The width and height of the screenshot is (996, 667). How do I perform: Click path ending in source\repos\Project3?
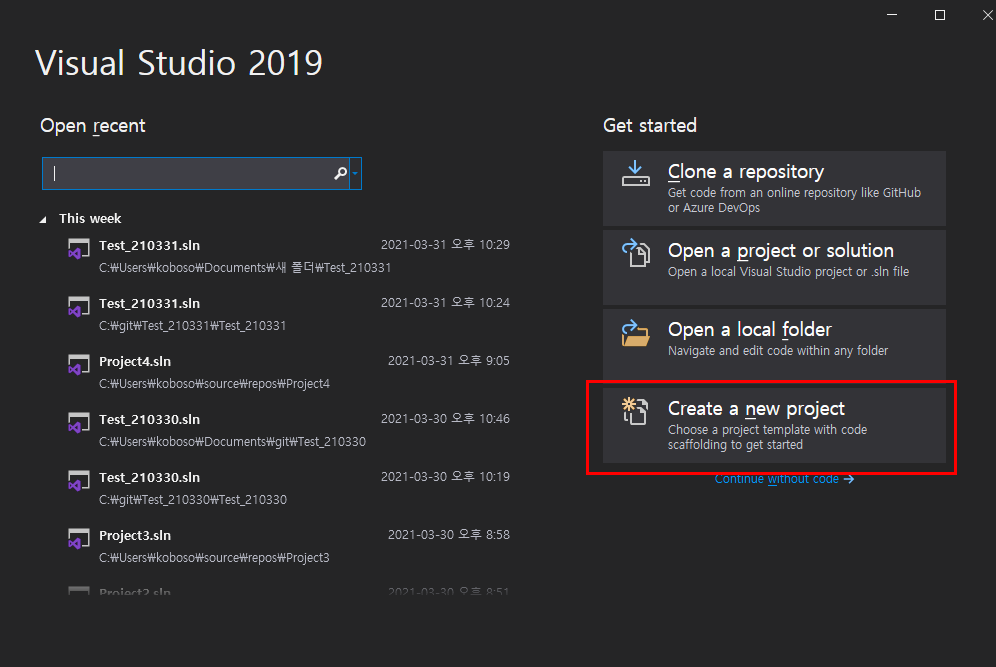point(214,558)
